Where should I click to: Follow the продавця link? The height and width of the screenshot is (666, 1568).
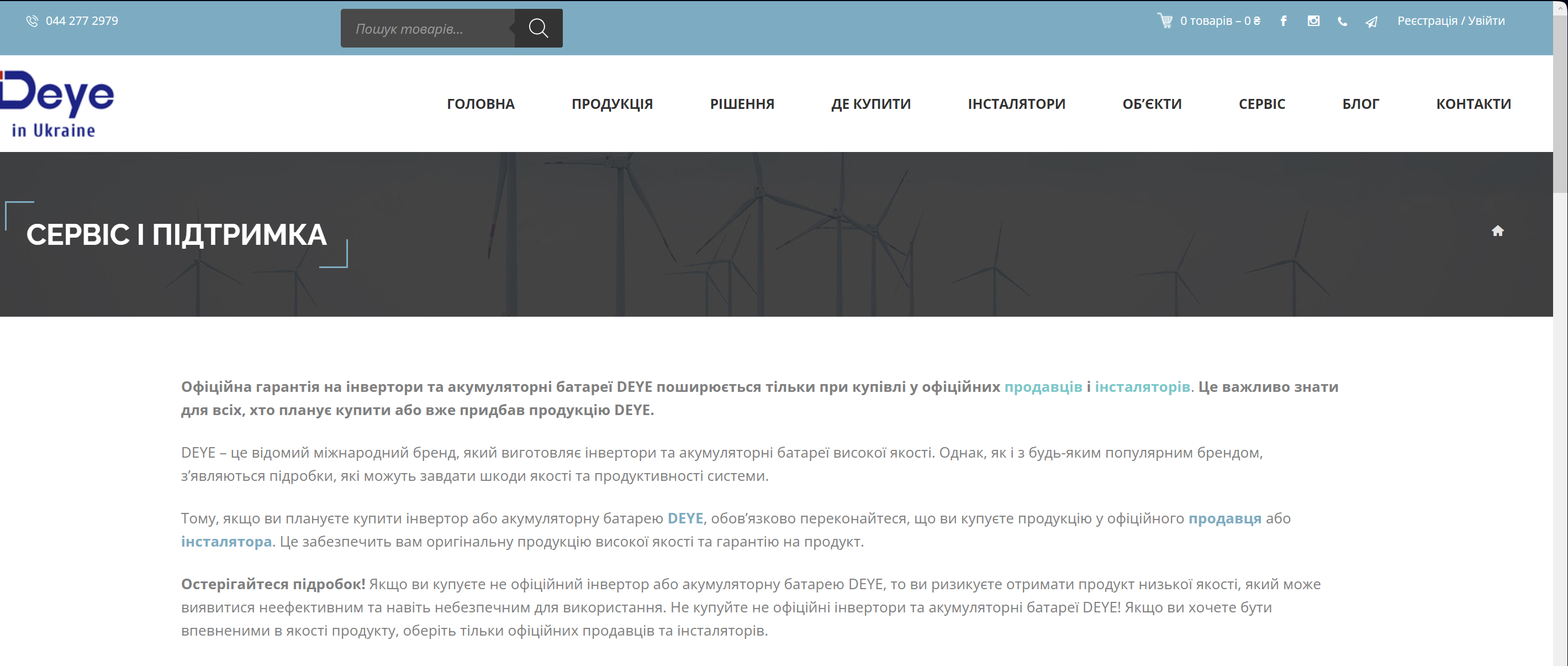pyautogui.click(x=1224, y=518)
